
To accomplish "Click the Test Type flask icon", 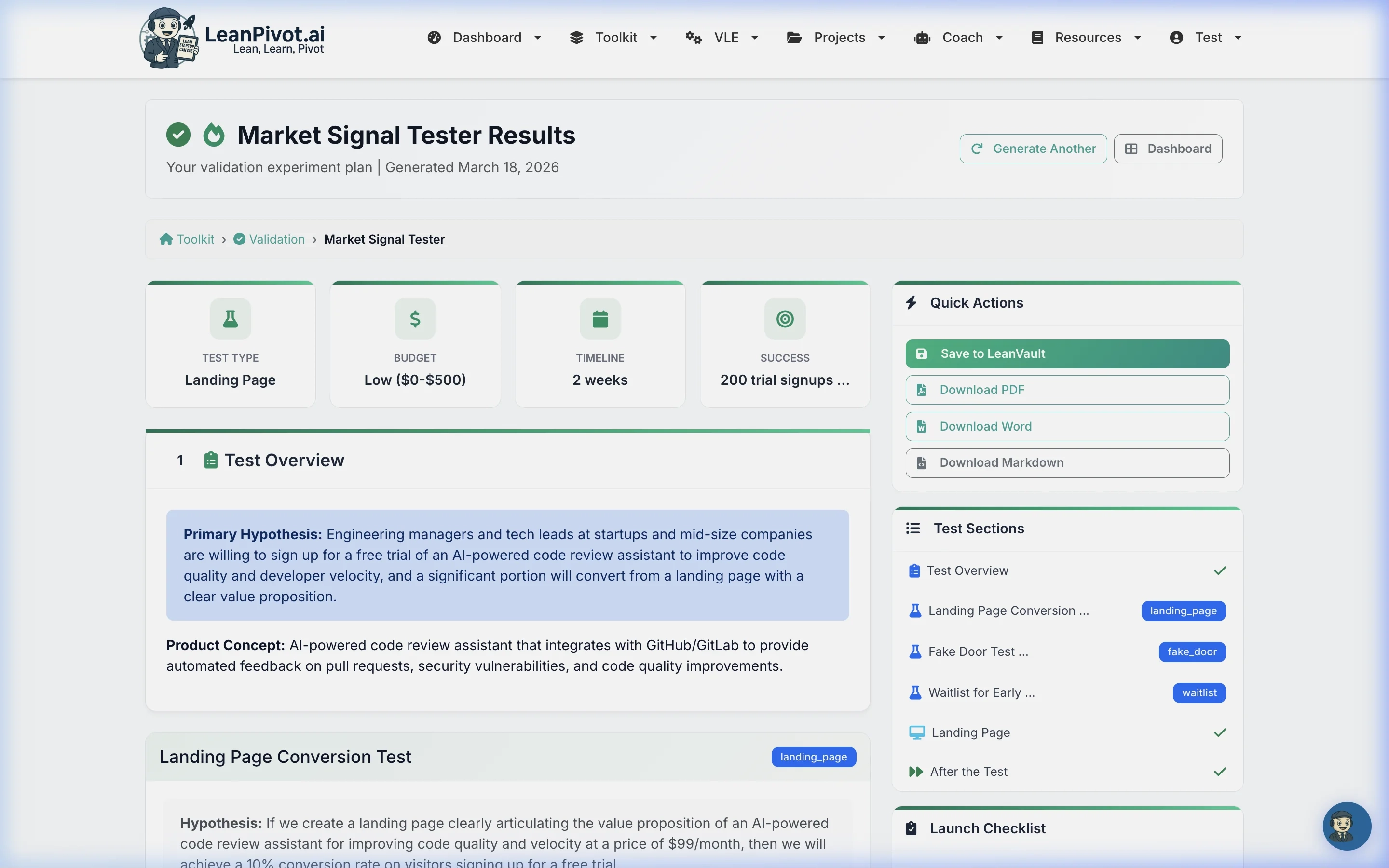I will (x=230, y=319).
